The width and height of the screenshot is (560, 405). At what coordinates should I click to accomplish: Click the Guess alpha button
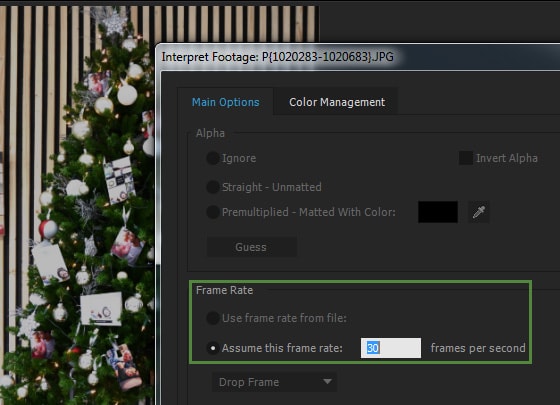click(251, 247)
